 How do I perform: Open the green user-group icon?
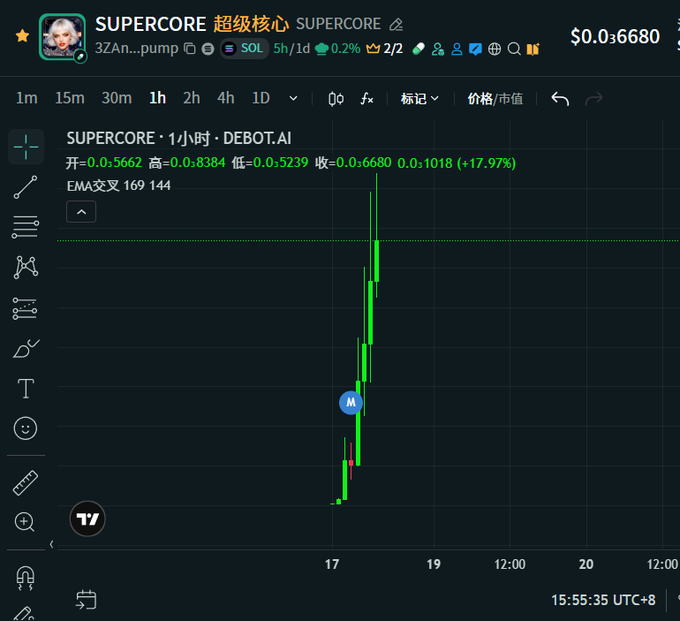click(438, 49)
